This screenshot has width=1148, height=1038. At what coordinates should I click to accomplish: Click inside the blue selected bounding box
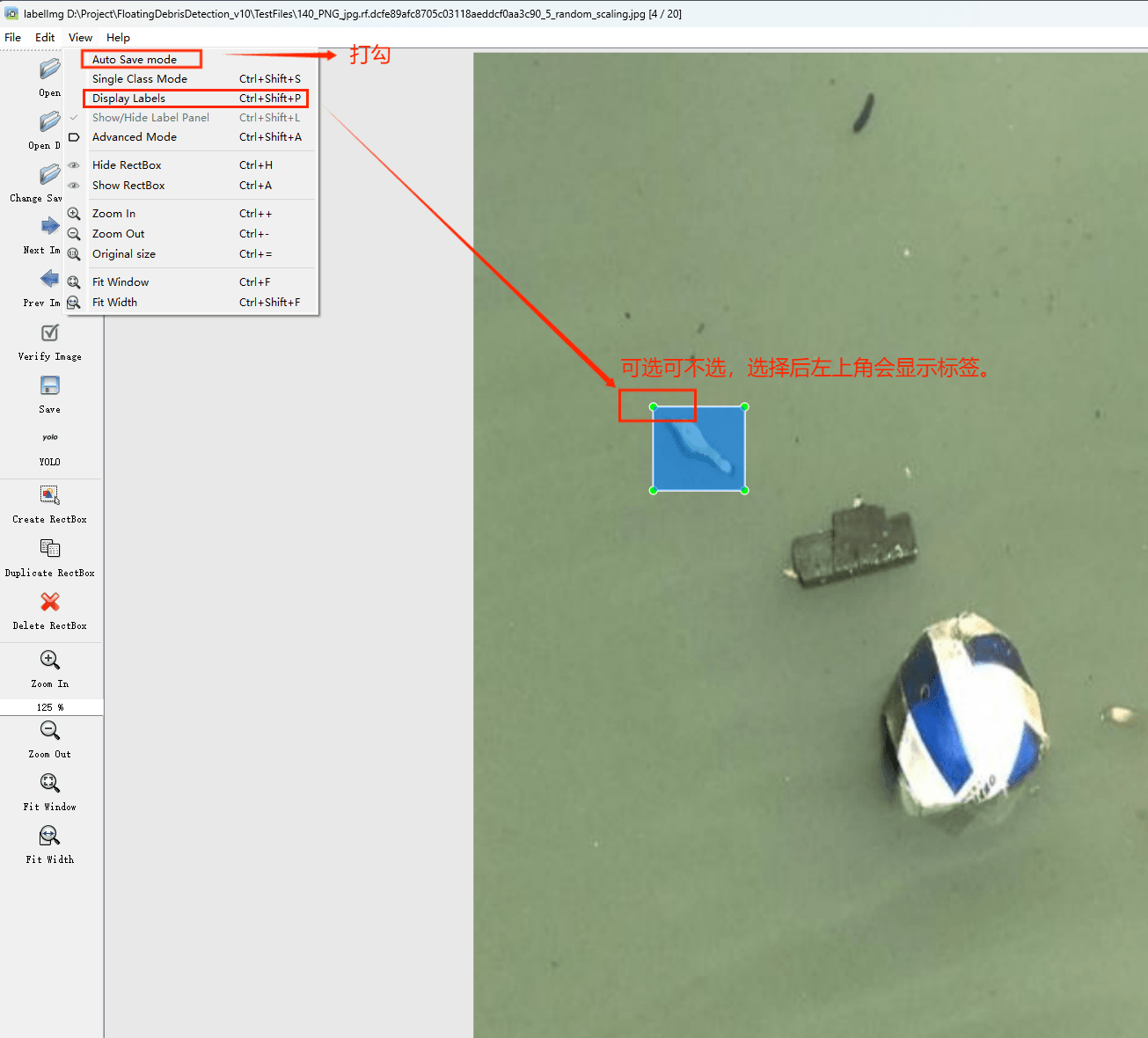pos(699,449)
